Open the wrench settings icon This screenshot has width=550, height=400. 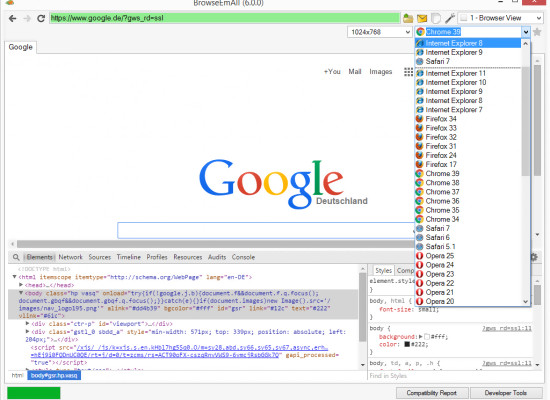pos(450,18)
